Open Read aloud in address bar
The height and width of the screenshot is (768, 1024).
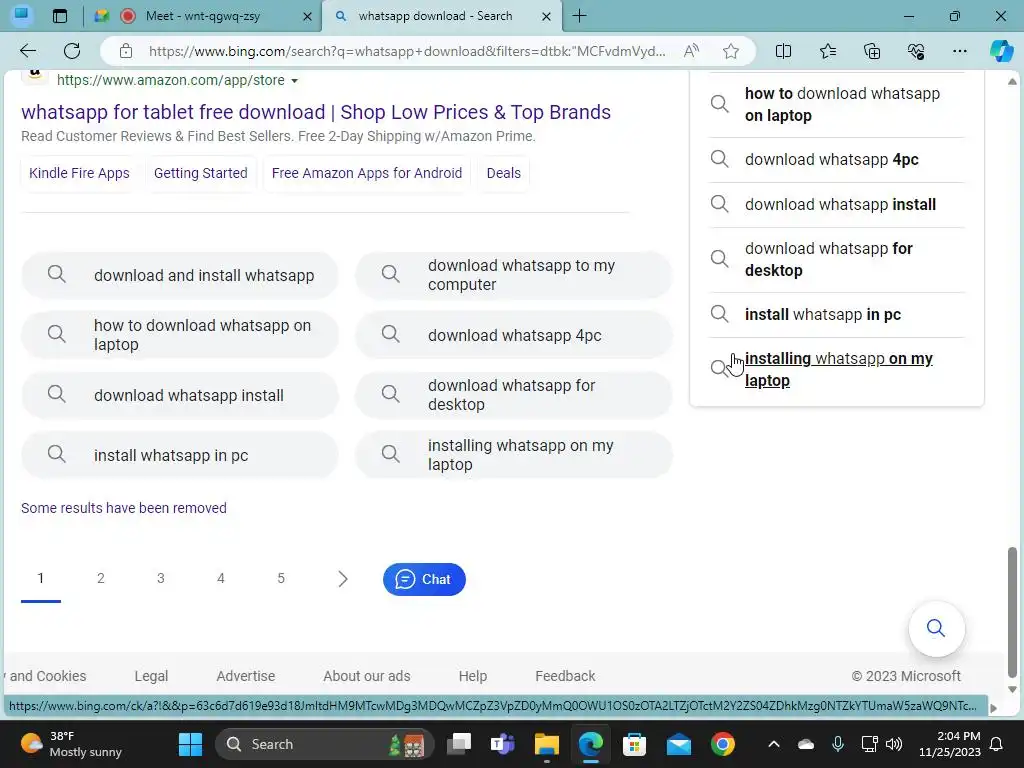691,51
